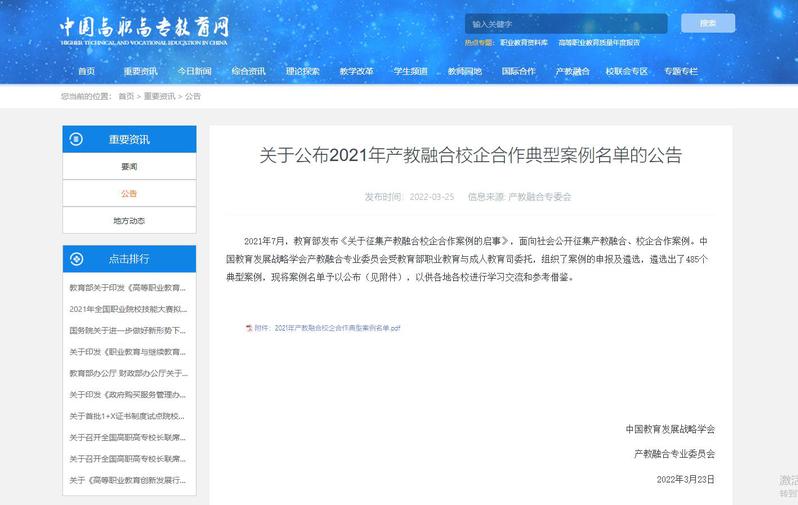The width and height of the screenshot is (798, 505).
Task: Select 专题专栏 from the navigation bar
Action: tap(681, 72)
